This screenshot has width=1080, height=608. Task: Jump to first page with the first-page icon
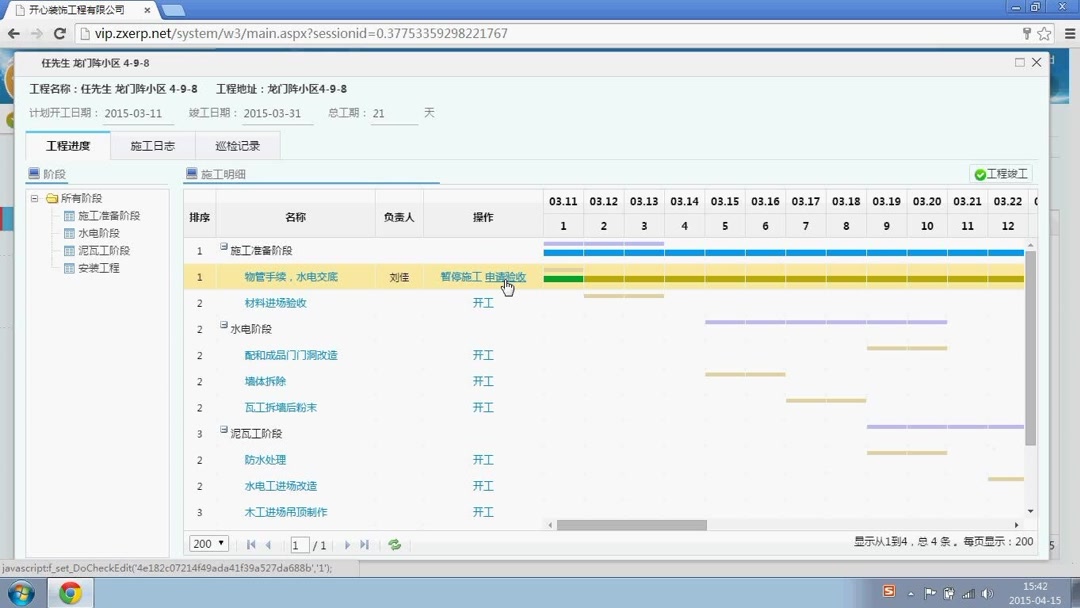[x=251, y=544]
